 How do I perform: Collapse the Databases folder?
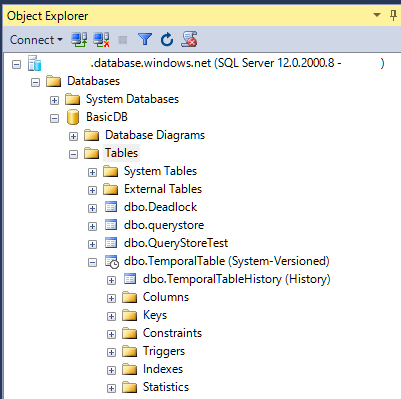coord(35,82)
